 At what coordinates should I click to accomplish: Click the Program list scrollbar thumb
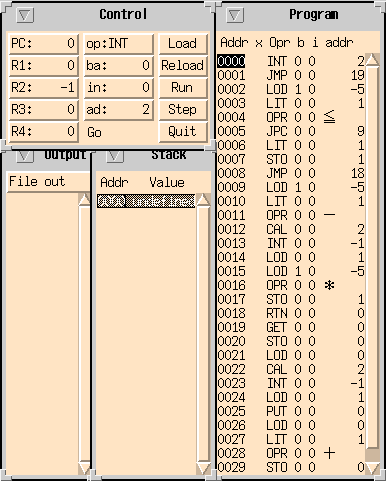click(373, 258)
